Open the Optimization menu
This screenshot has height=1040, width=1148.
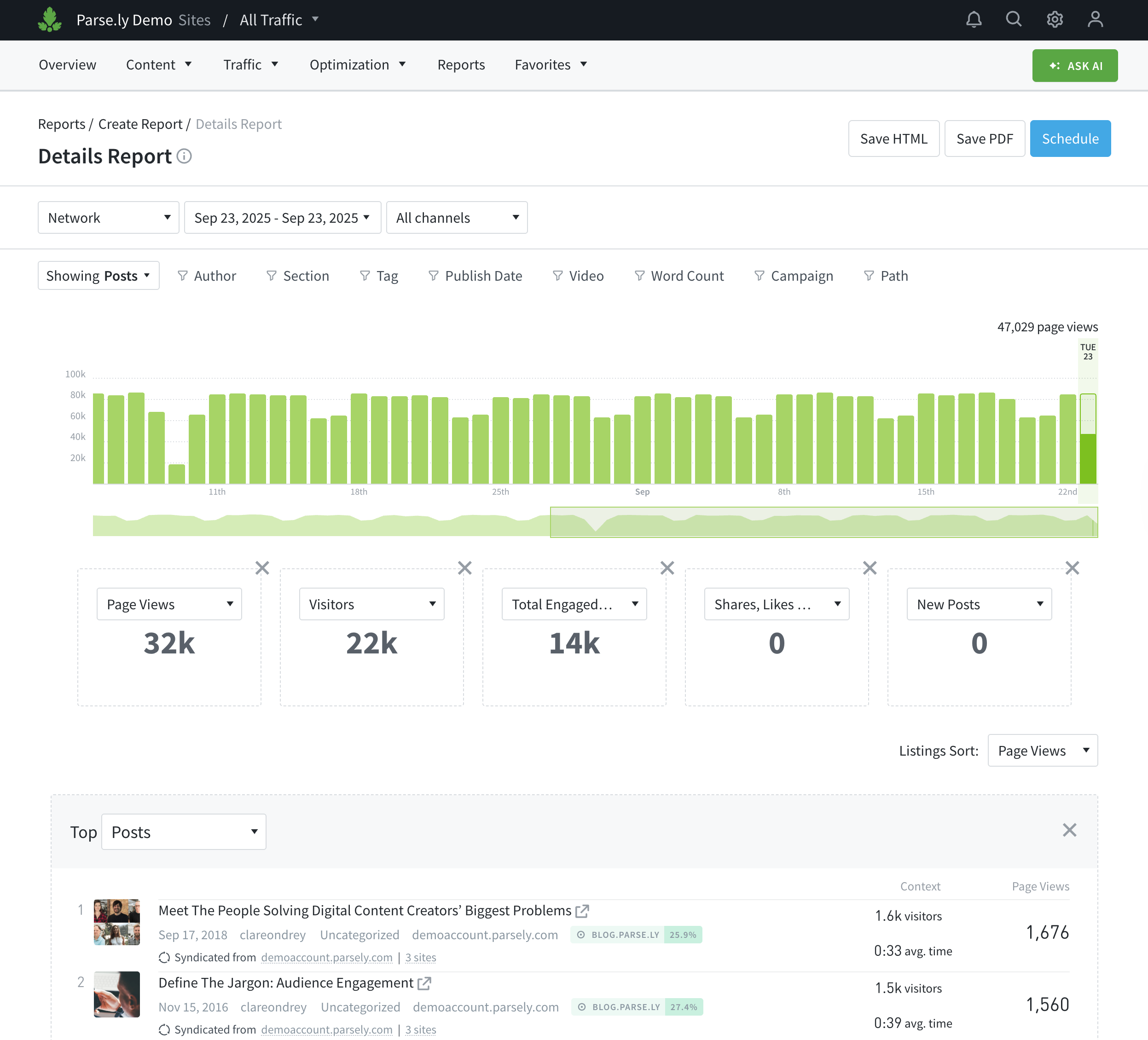(357, 65)
